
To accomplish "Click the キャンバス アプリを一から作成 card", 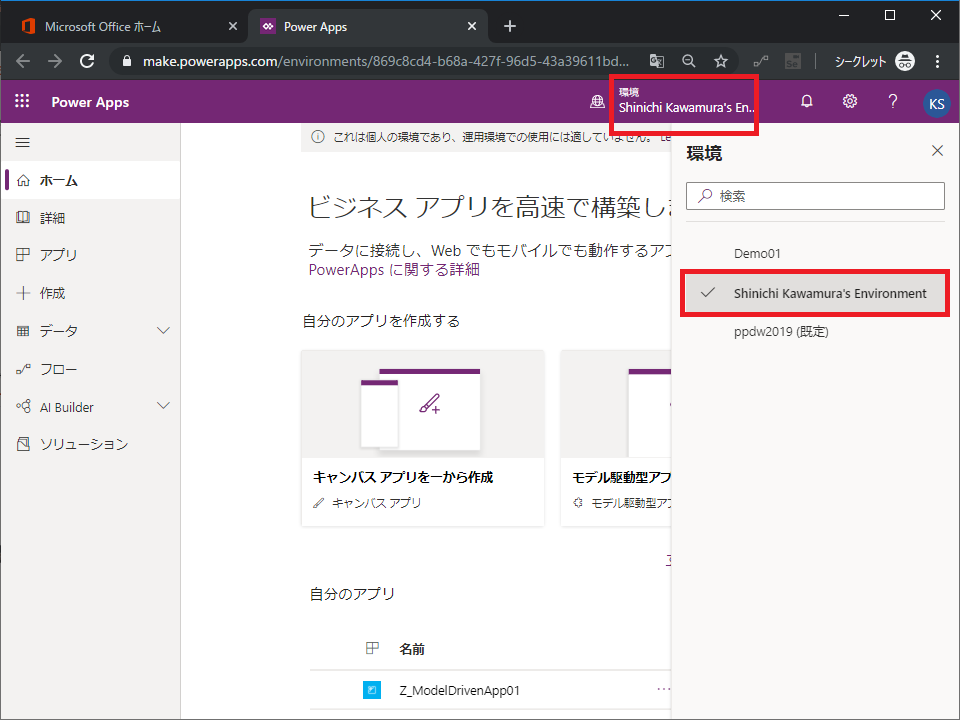I will coord(422,438).
